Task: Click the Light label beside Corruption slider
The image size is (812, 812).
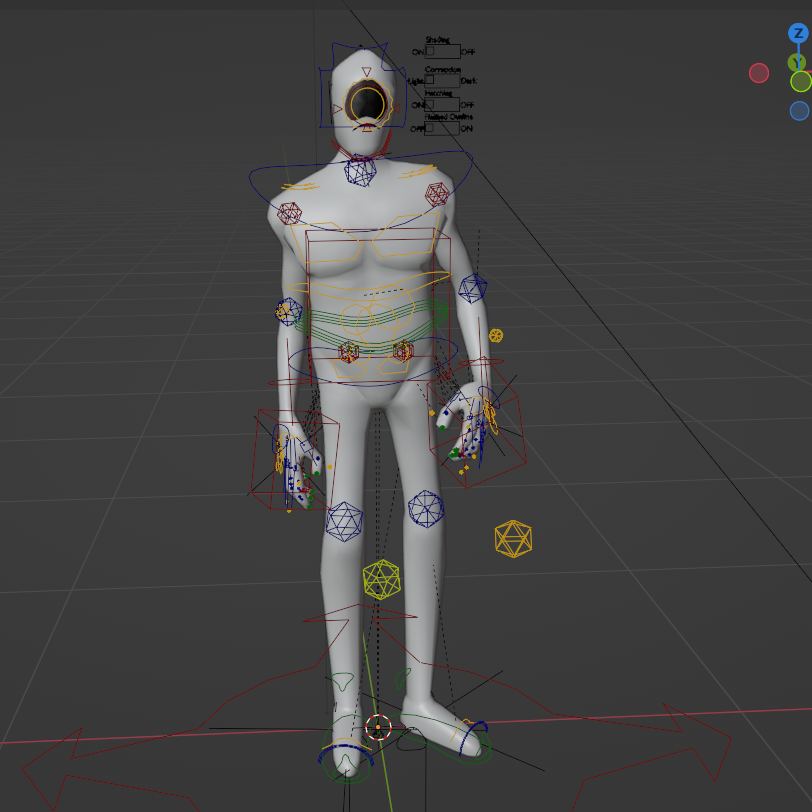Action: click(415, 81)
